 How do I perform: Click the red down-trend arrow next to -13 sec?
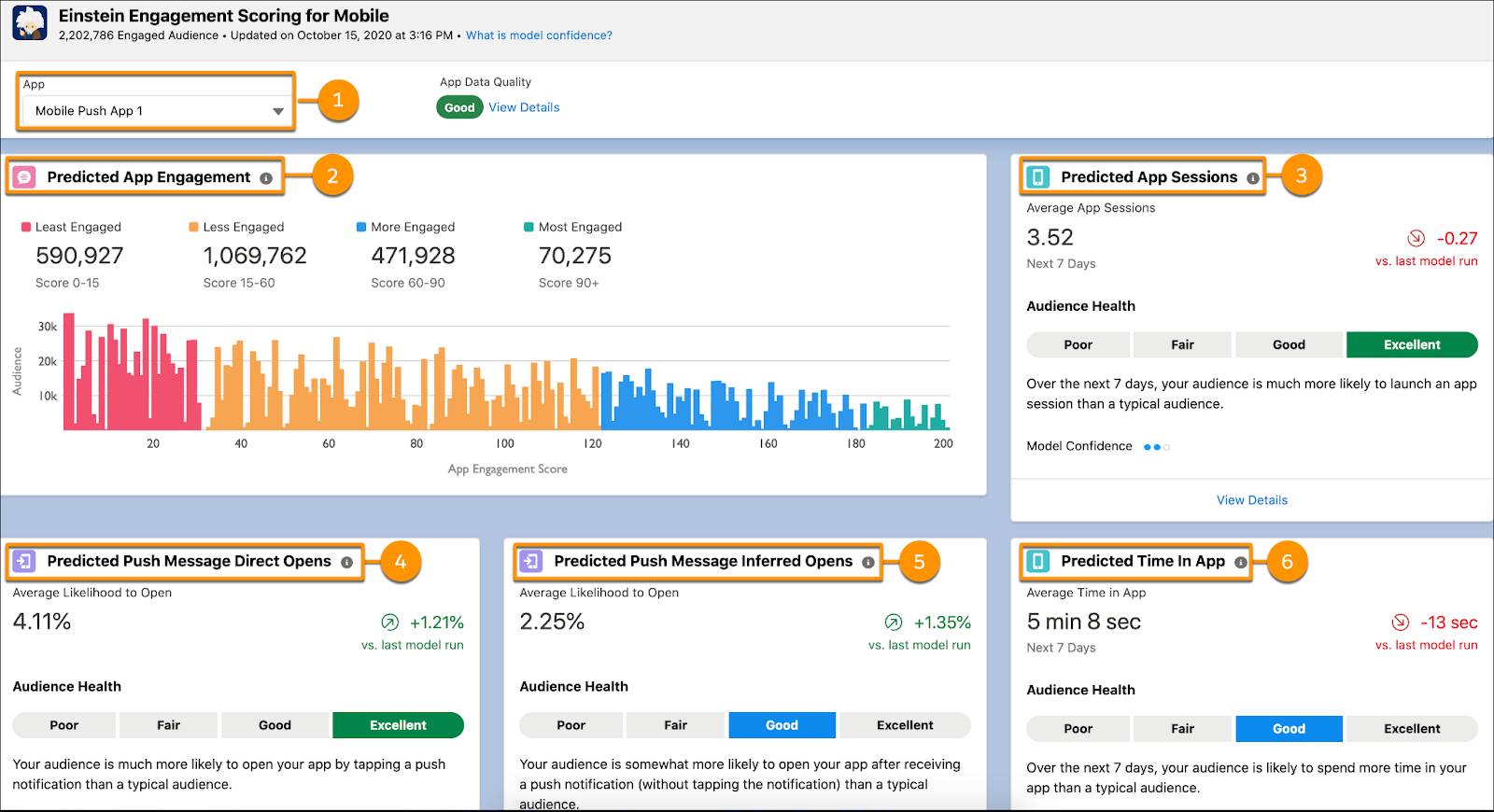click(x=1400, y=623)
